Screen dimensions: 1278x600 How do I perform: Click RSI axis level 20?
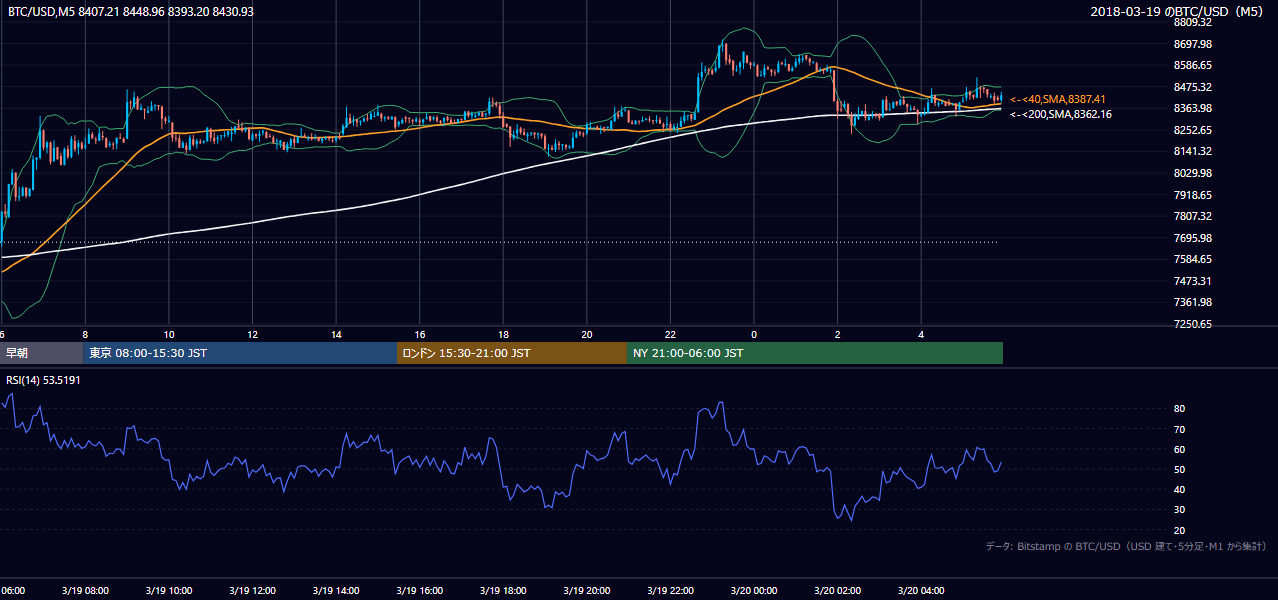click(x=1180, y=530)
